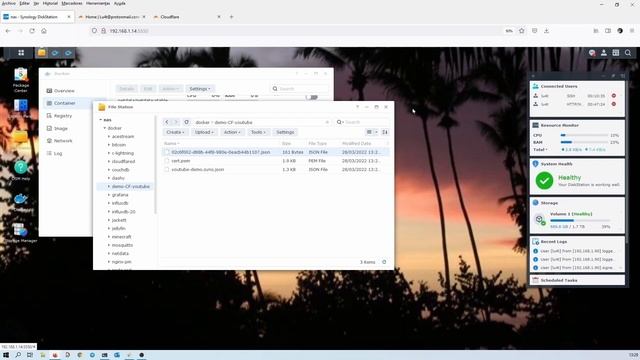Expand the minecraft folder tree node
640x360 pixels.
coord(109,237)
